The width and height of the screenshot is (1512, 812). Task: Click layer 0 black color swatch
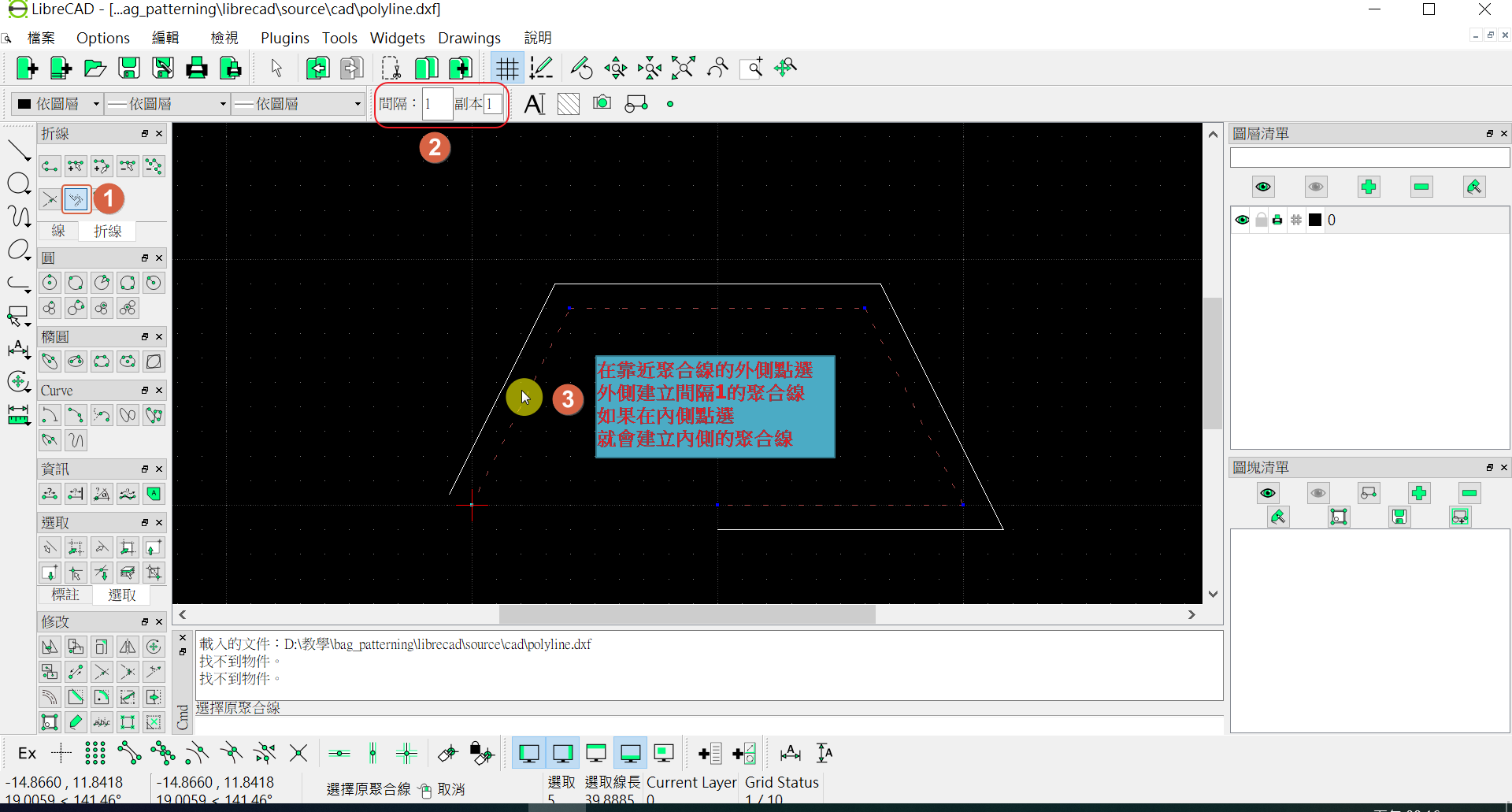click(1315, 220)
